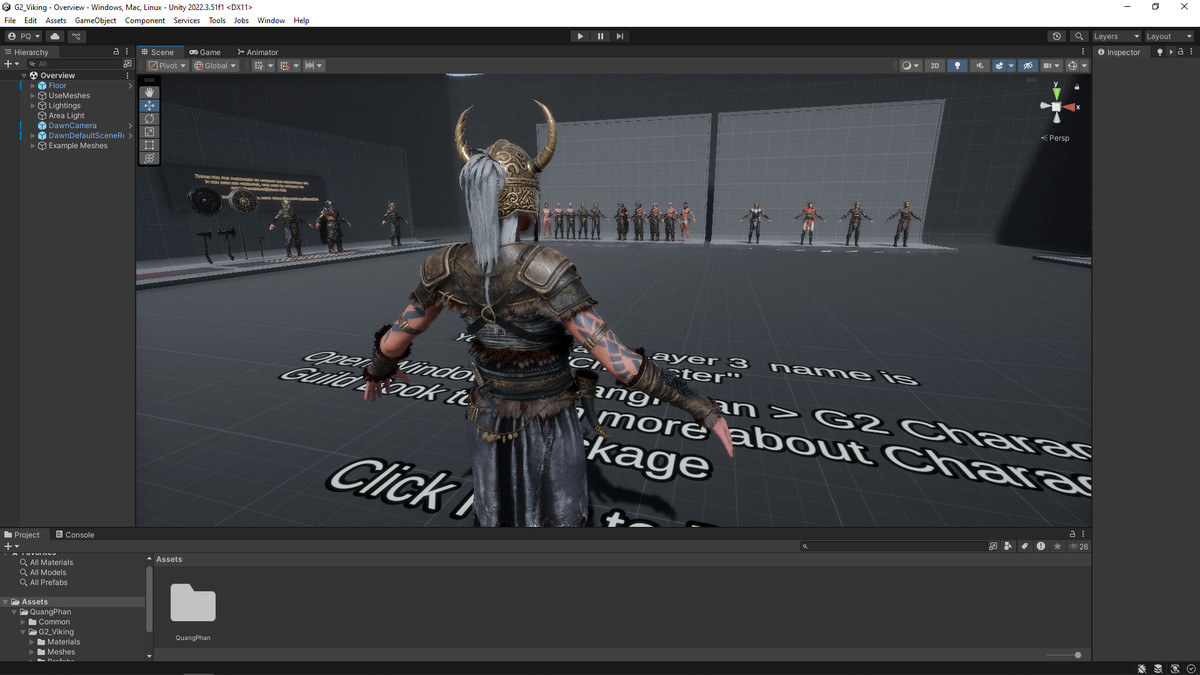The image size is (1200, 675).
Task: Toggle 2D view mode in Scene
Action: (934, 66)
